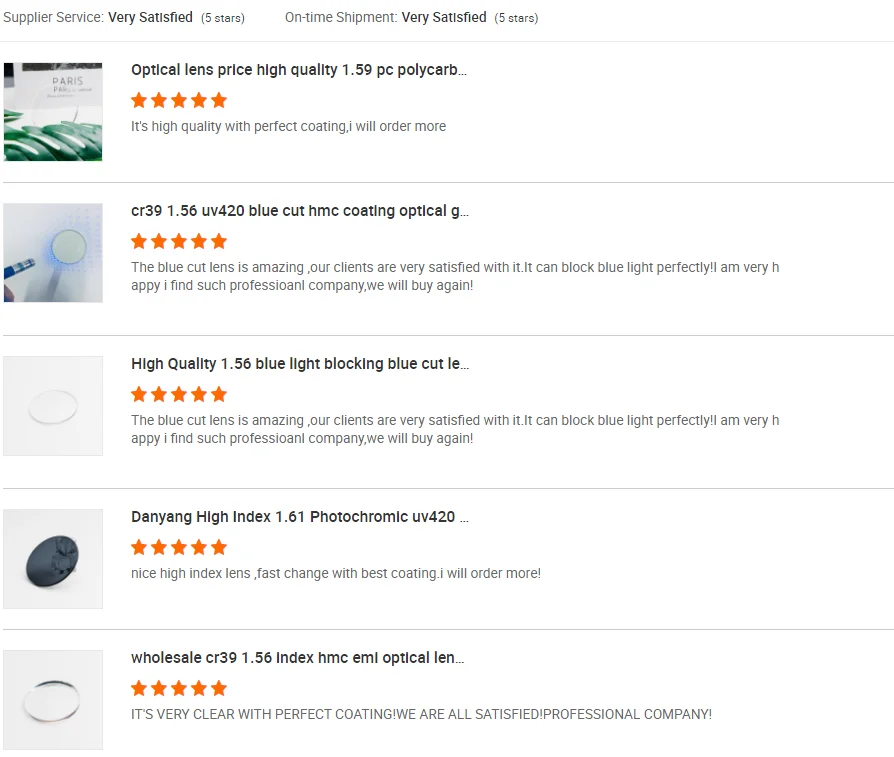Click star rating of blue light blocking review
894x757 pixels.
coord(179,394)
